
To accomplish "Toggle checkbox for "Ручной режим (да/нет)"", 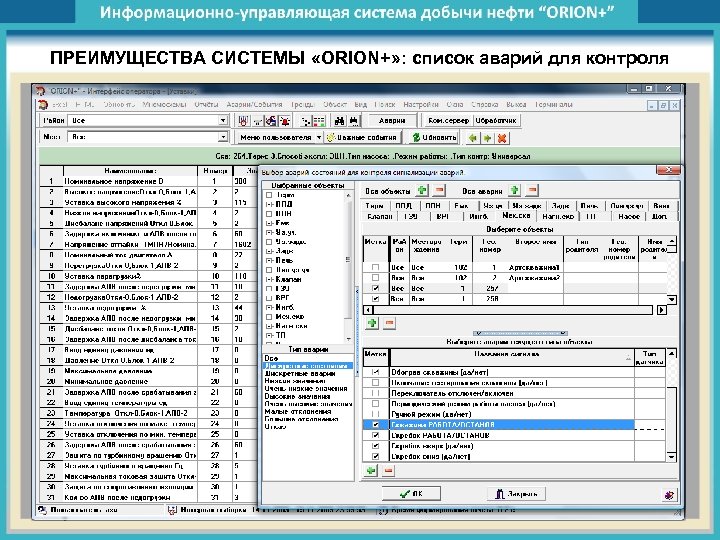I will [376, 414].
